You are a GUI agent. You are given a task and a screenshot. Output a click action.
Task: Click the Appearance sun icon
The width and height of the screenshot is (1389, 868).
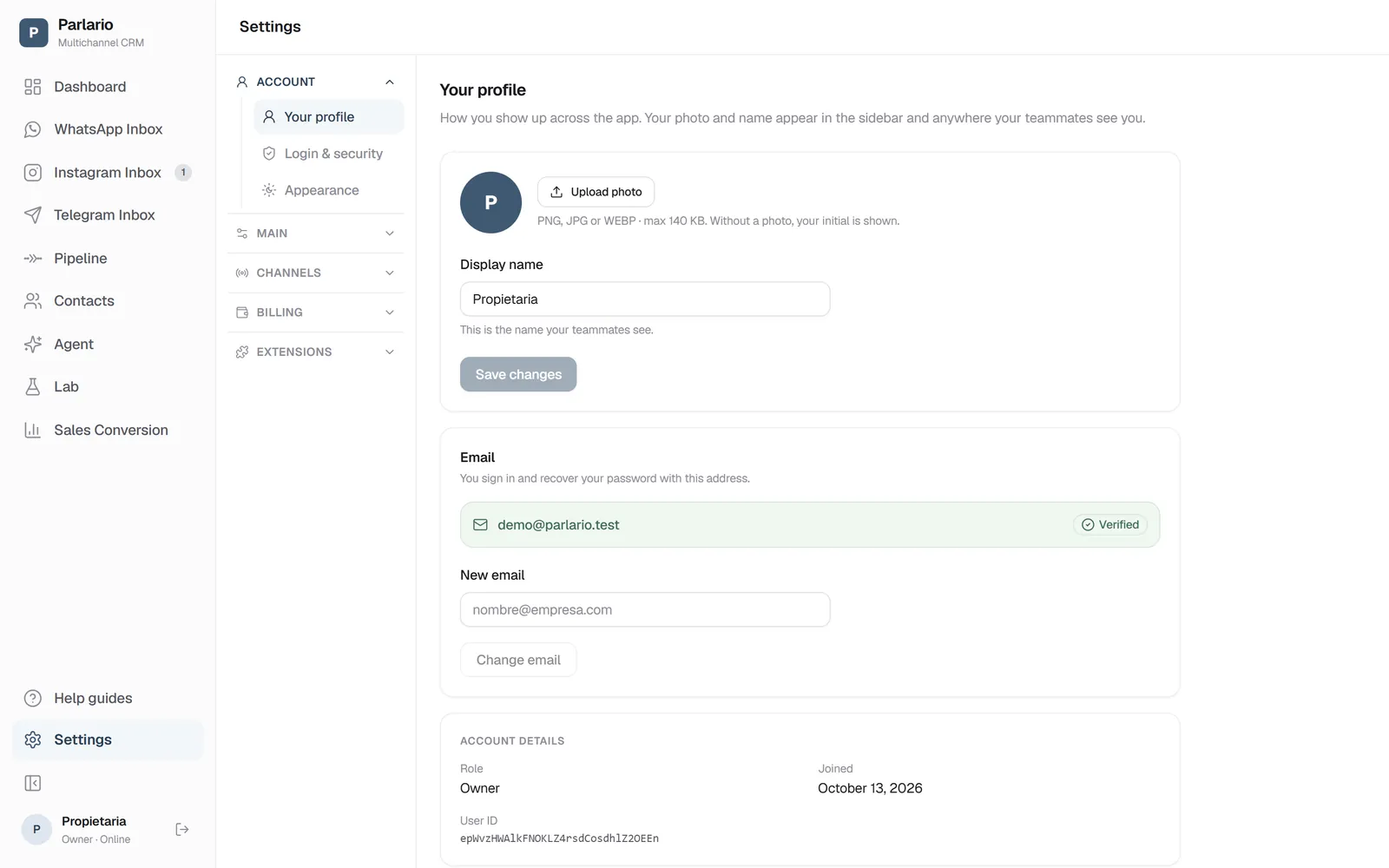[x=269, y=190]
